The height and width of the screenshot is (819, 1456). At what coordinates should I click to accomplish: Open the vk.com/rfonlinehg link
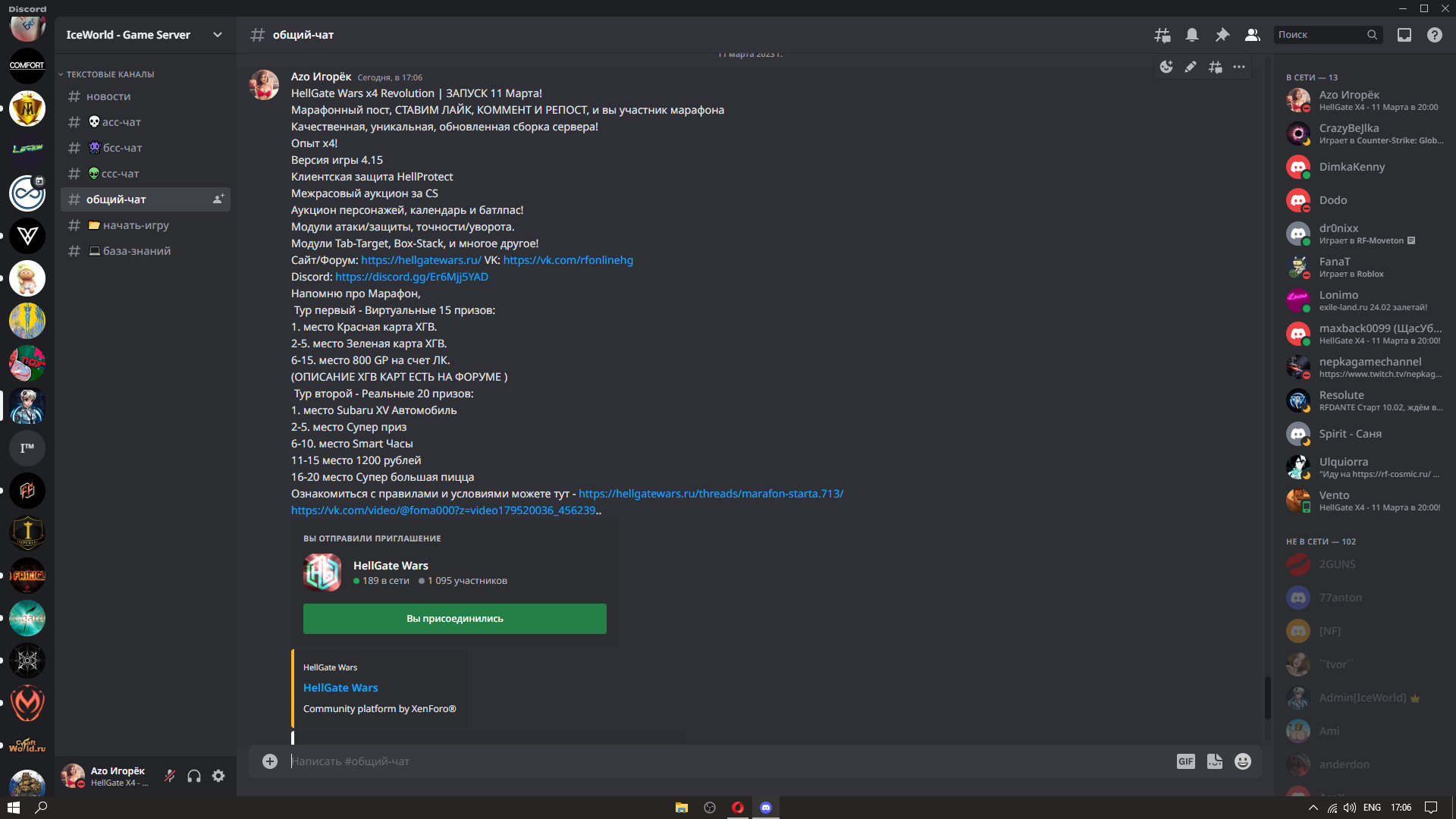click(x=568, y=260)
